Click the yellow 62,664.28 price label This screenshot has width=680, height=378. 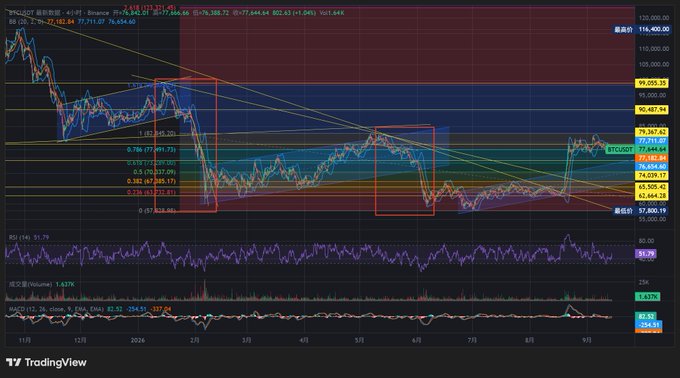coord(652,196)
